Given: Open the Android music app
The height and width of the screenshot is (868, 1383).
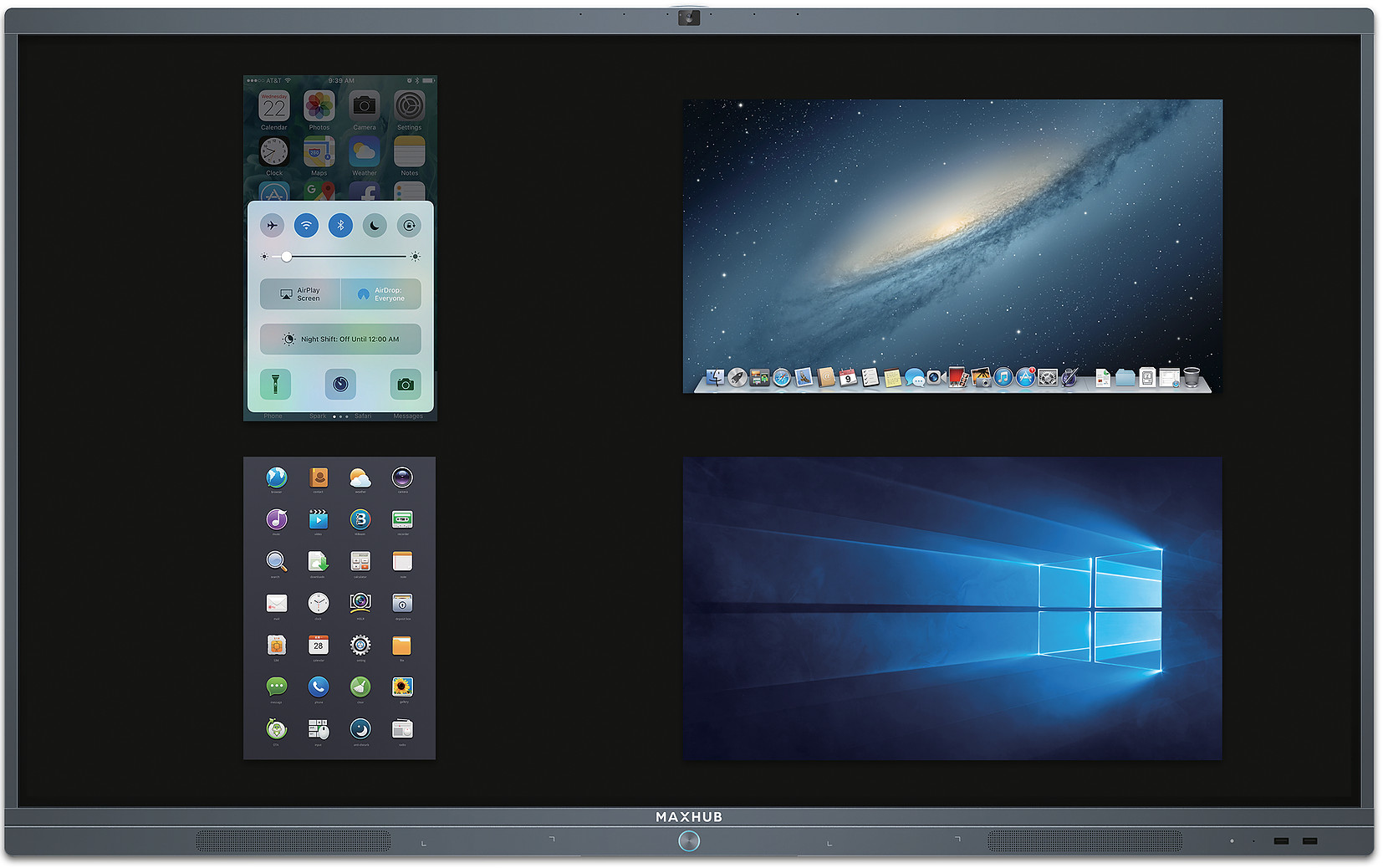Looking at the screenshot, I should click(x=277, y=518).
